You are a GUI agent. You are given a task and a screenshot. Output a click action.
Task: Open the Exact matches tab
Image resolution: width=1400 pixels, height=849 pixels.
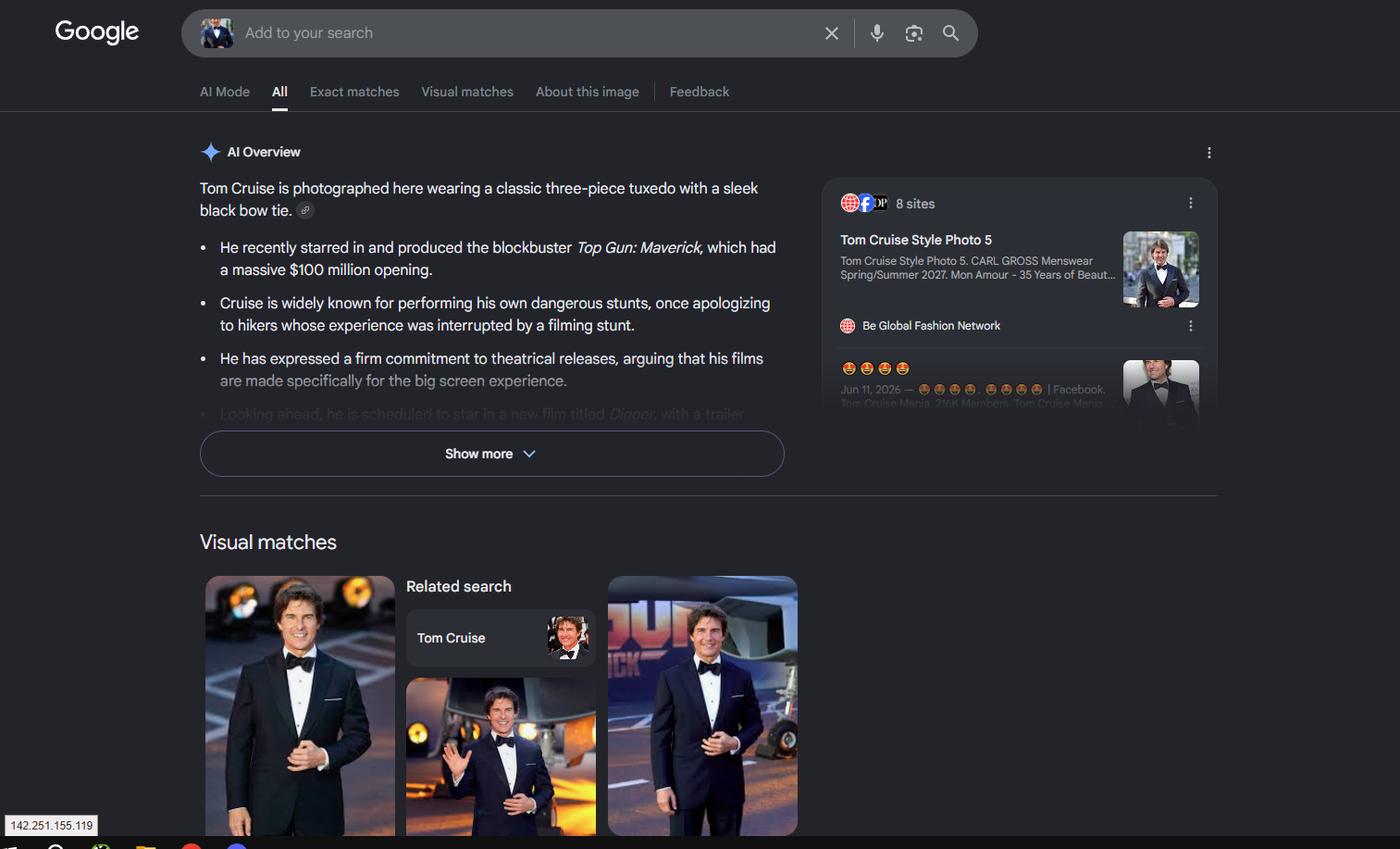click(354, 92)
